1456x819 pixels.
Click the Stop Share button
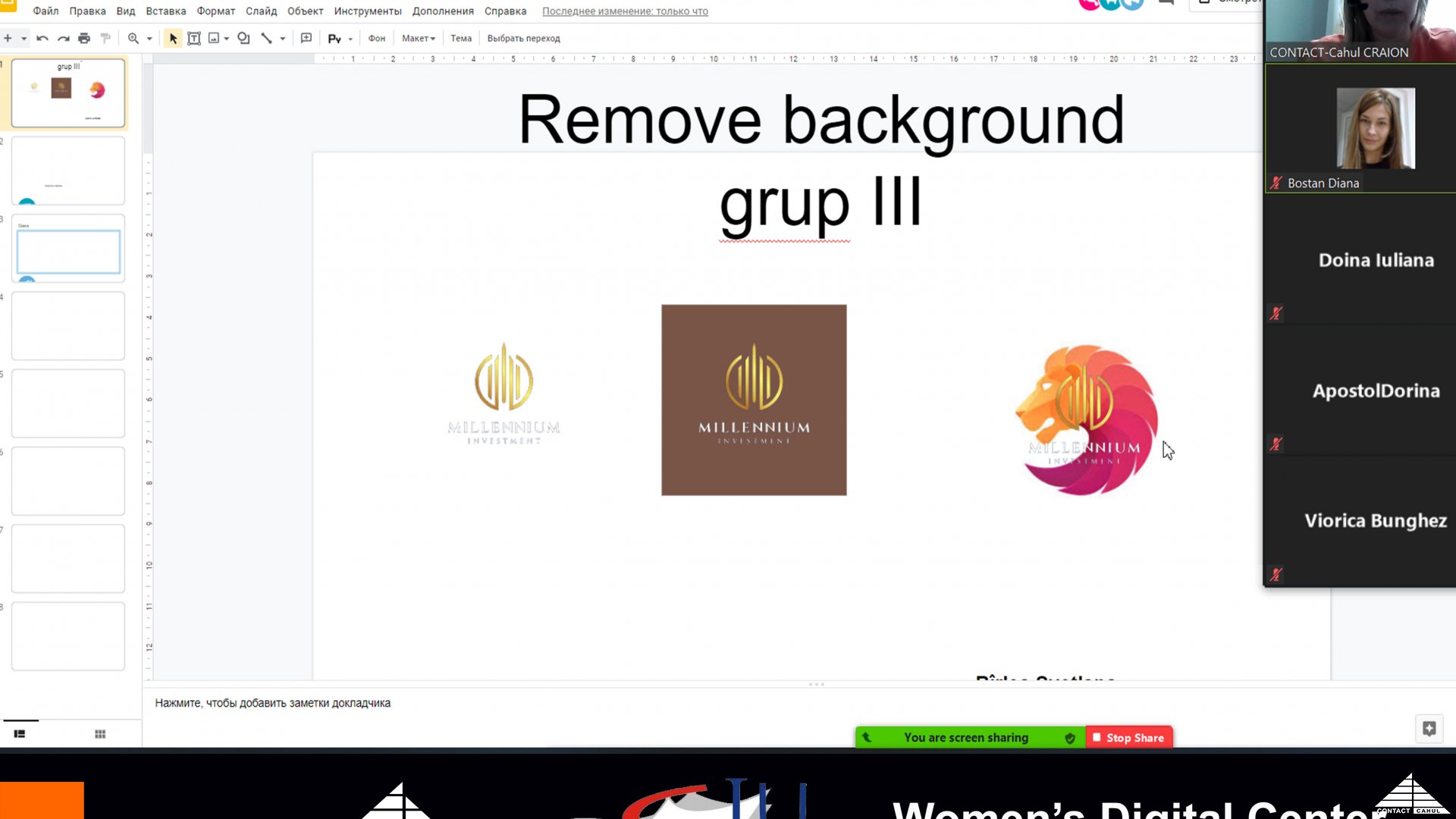tap(1128, 738)
